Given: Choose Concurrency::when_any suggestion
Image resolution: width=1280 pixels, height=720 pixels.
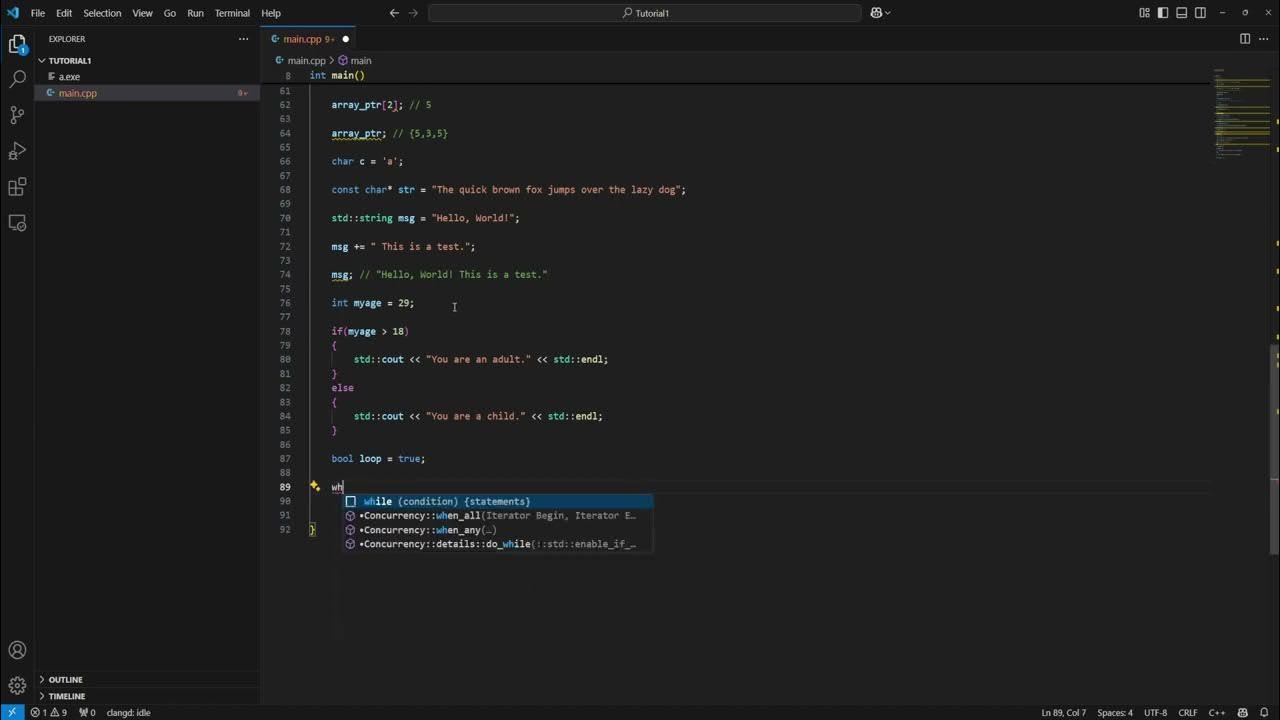Looking at the screenshot, I should point(498,530).
